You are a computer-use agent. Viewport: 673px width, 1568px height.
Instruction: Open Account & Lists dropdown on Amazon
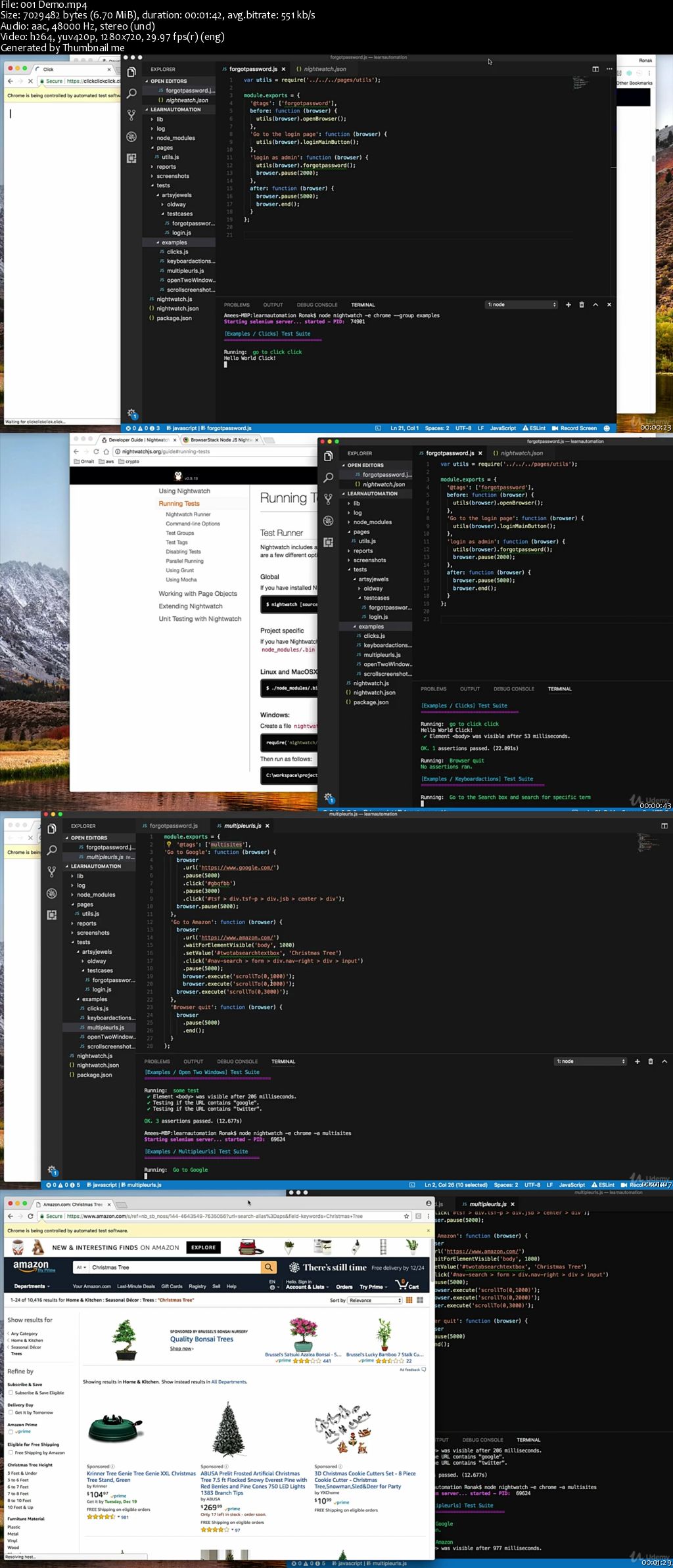[308, 1284]
